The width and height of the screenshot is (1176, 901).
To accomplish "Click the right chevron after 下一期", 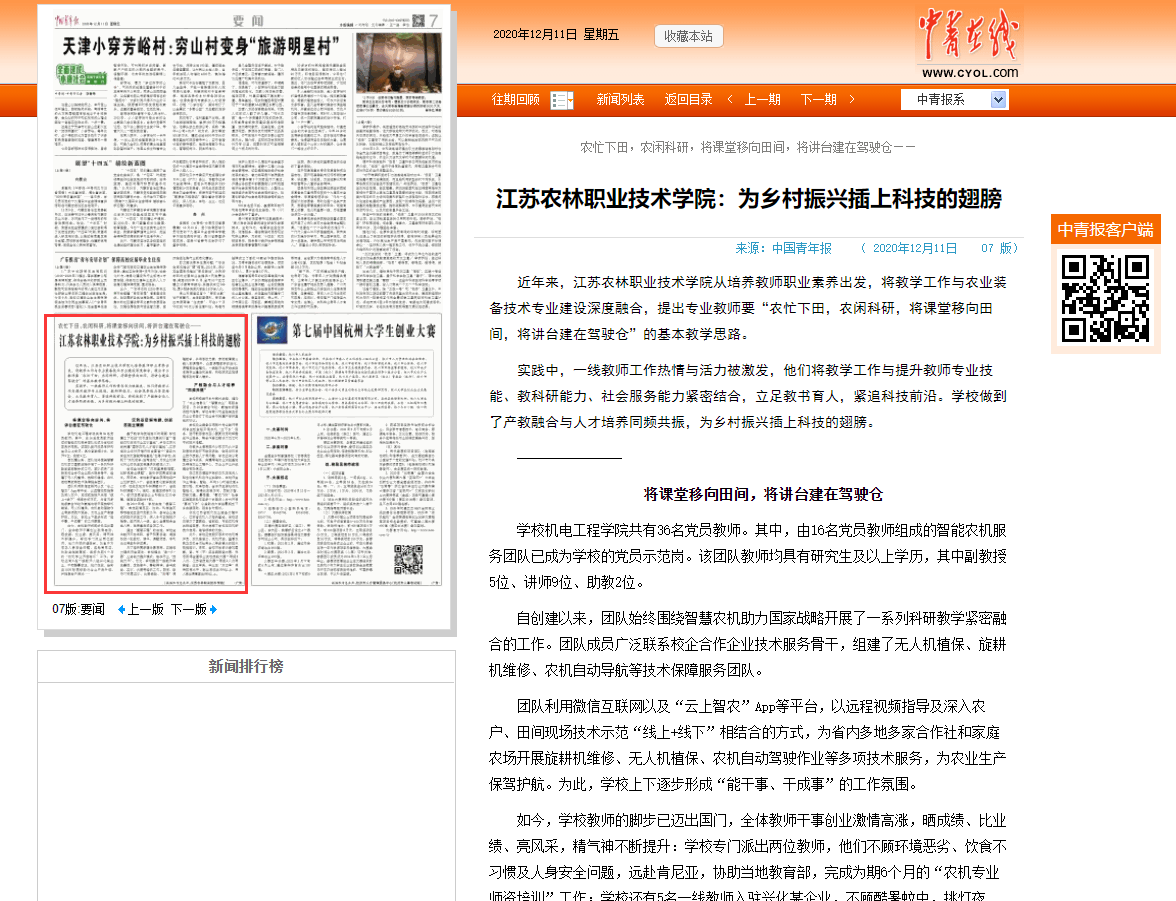I will [x=851, y=99].
